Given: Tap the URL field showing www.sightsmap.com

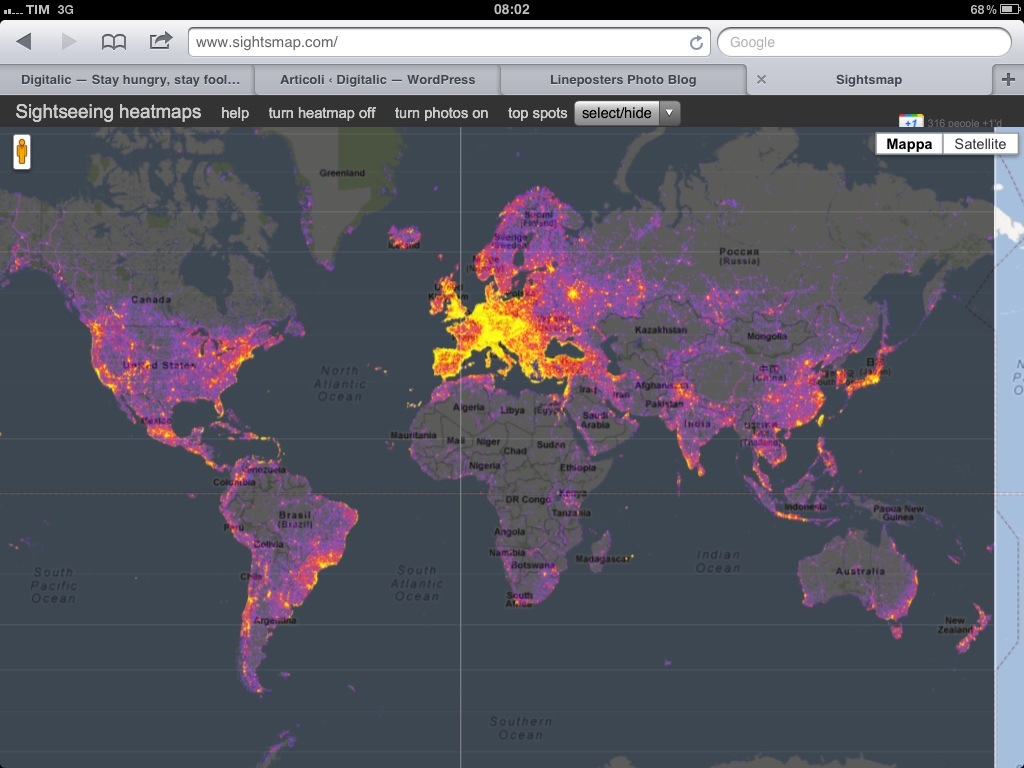Looking at the screenshot, I should [449, 42].
